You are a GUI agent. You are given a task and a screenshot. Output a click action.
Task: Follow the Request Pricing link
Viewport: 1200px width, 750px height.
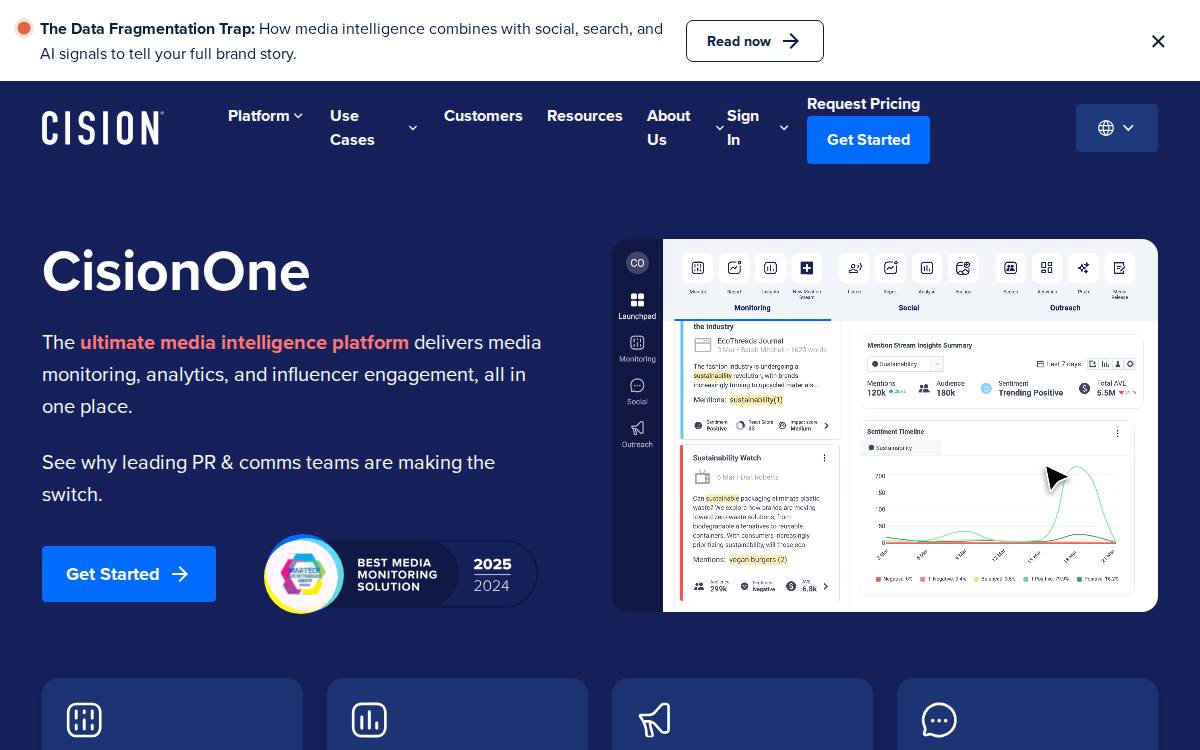pyautogui.click(x=863, y=104)
